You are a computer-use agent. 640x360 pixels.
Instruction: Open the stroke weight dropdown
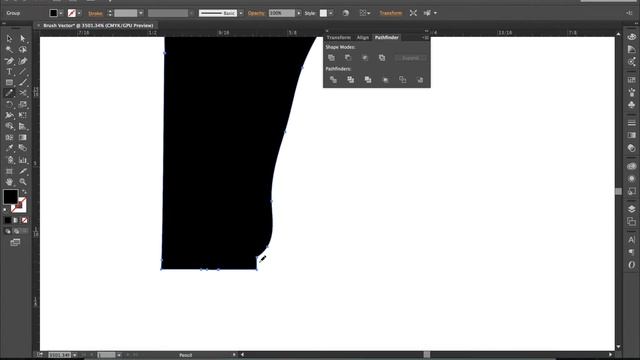click(x=141, y=13)
